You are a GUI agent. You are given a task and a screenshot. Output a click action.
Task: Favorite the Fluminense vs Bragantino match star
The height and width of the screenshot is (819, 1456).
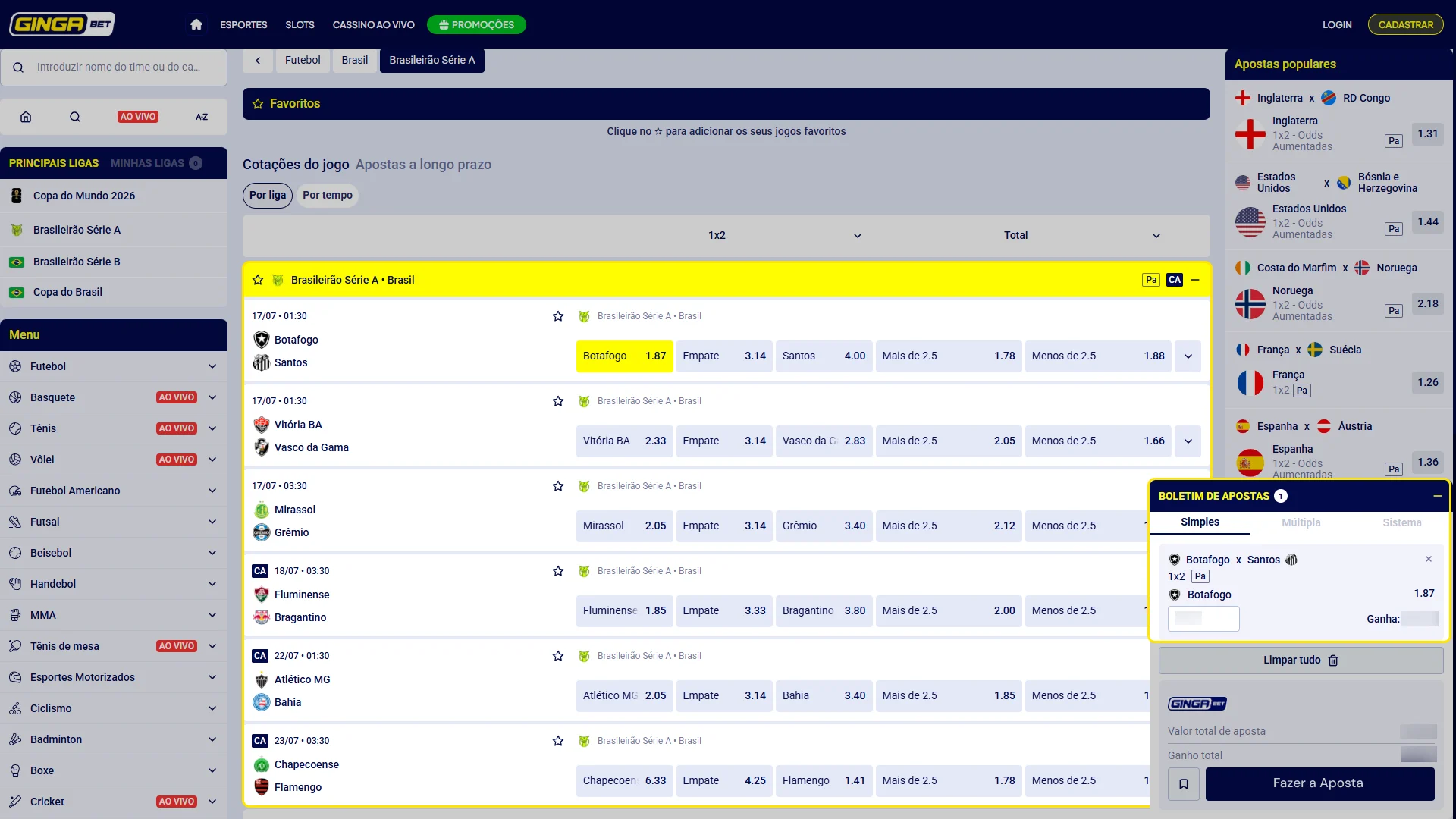pos(558,571)
